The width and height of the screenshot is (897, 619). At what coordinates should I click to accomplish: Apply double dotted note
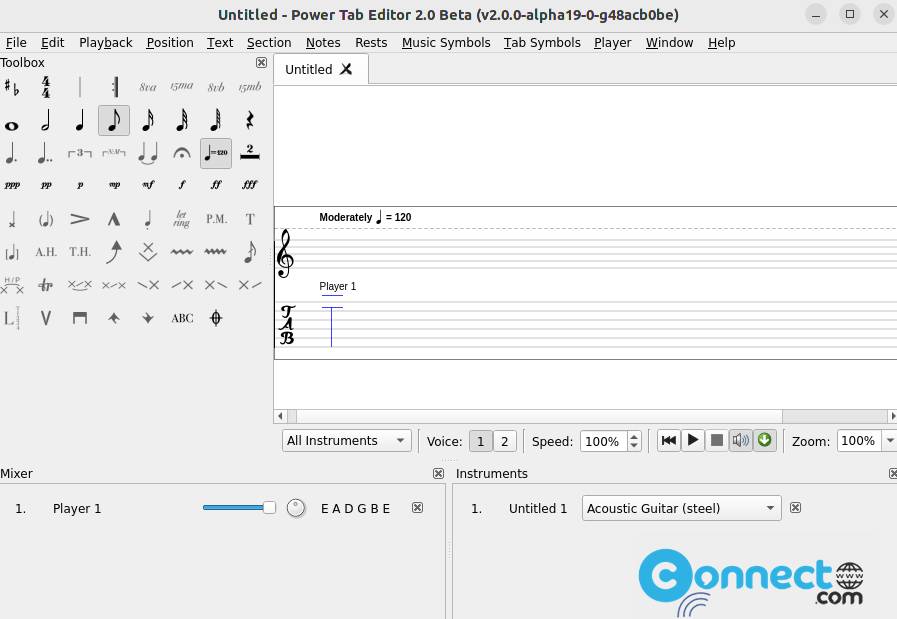pos(46,153)
